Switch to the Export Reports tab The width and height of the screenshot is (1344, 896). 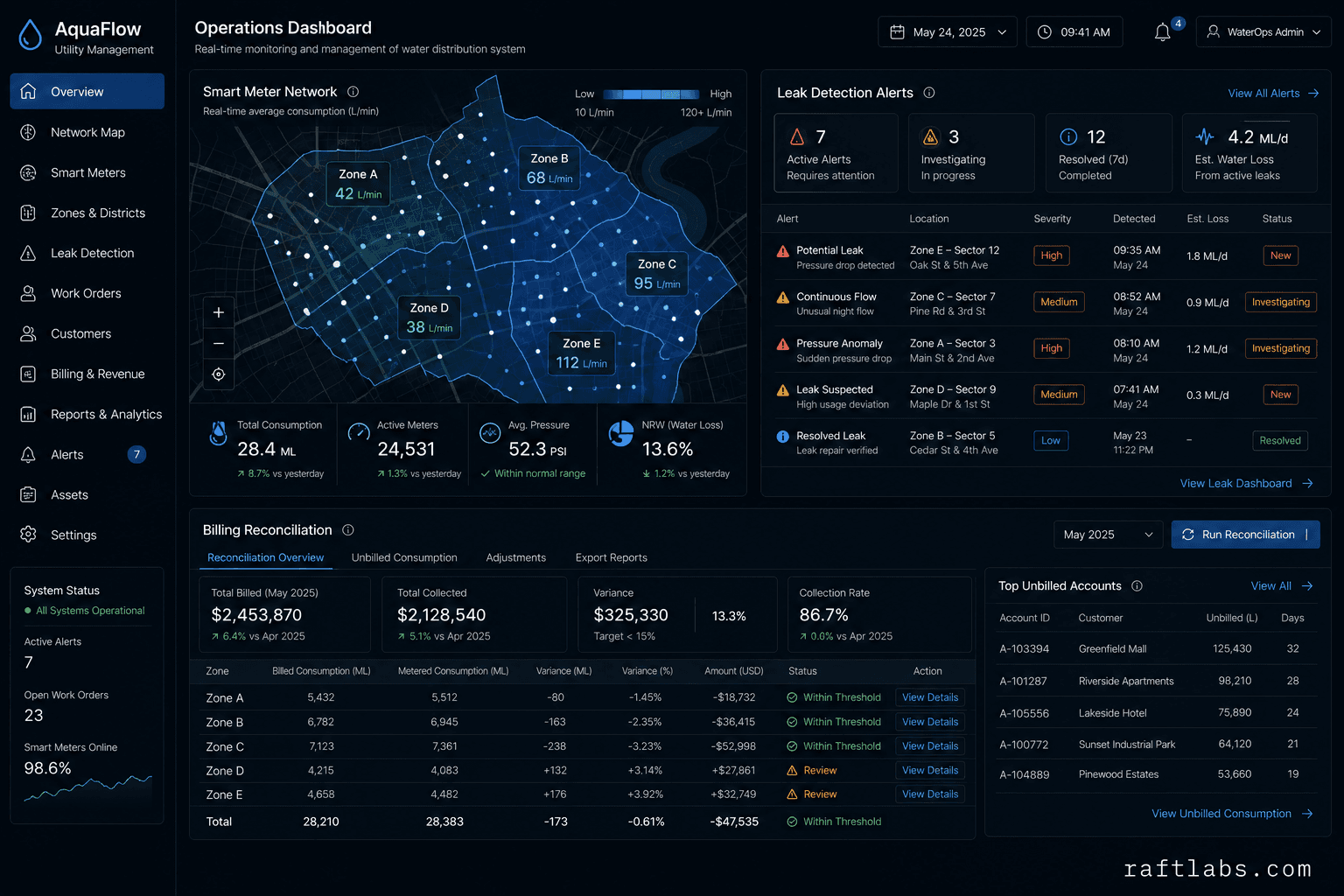click(x=611, y=557)
